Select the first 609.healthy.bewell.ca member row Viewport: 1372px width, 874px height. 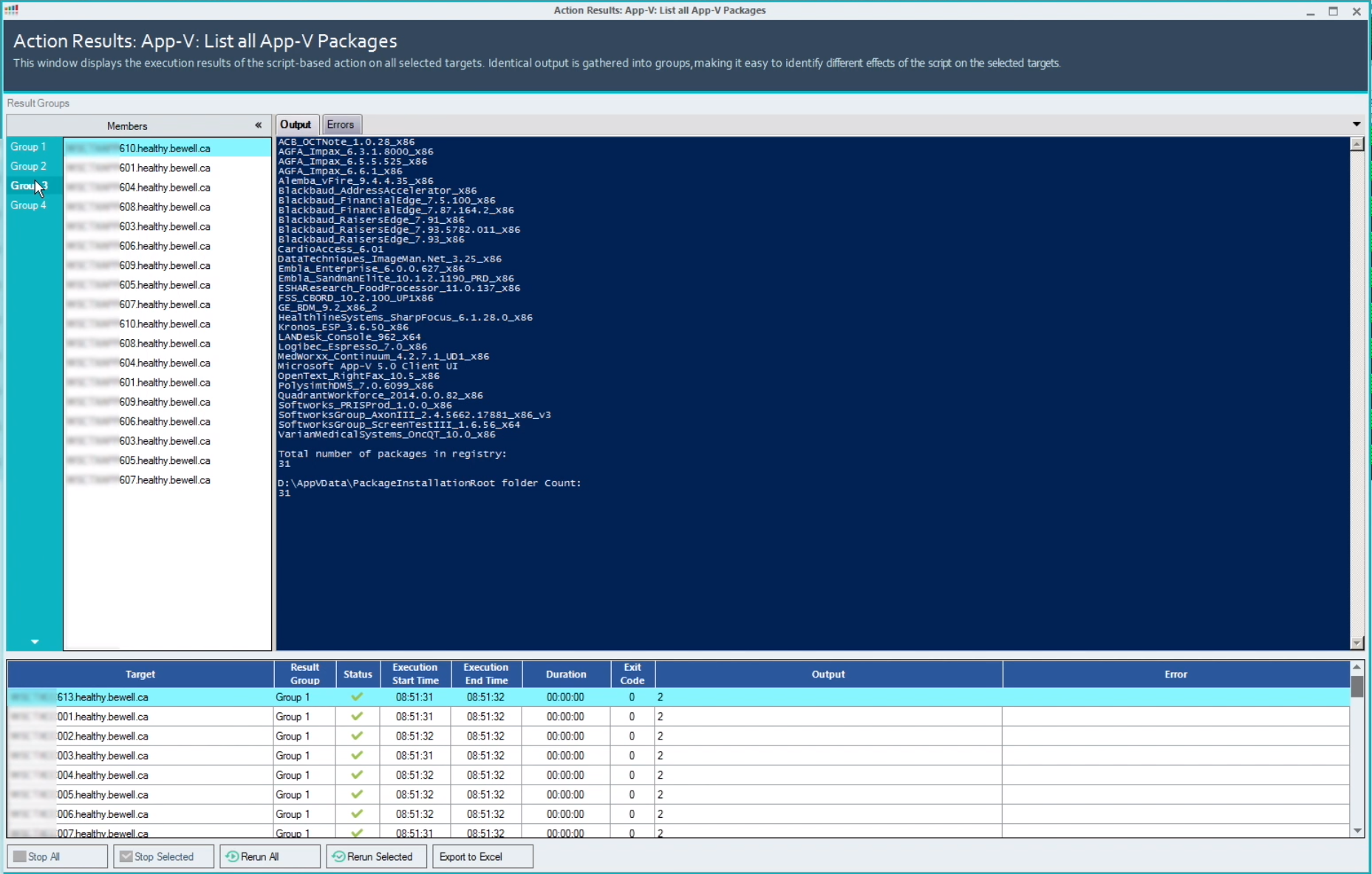point(167,265)
